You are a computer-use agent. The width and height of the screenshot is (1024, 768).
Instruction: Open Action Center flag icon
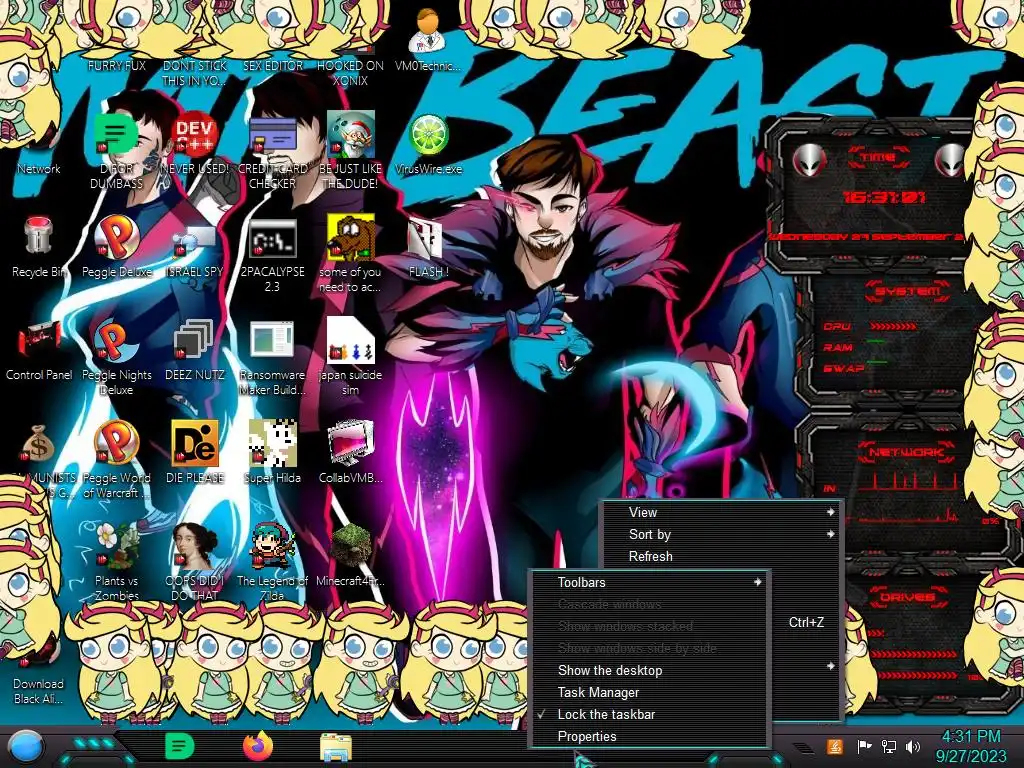coord(864,746)
